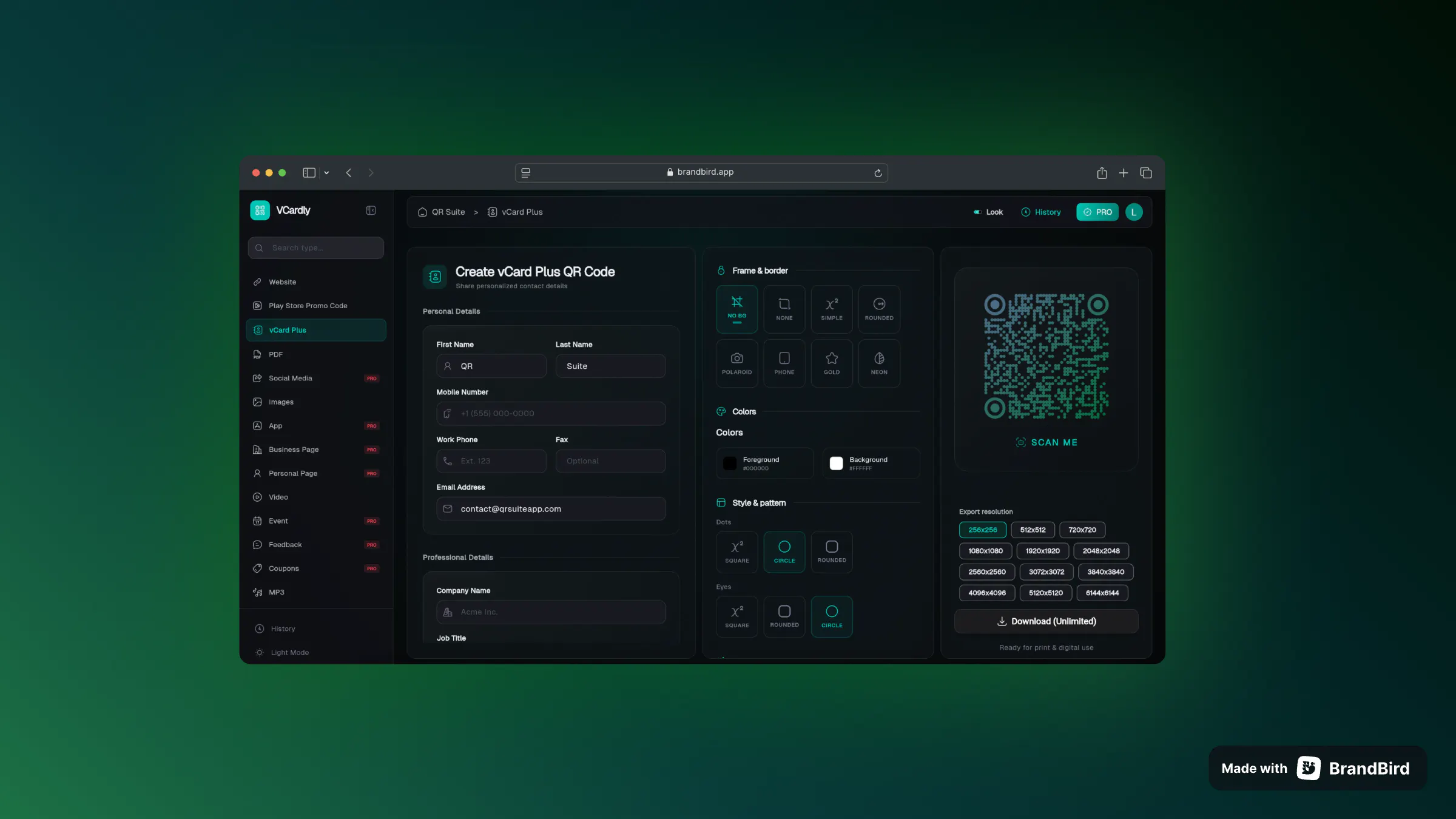1456x819 pixels.
Task: Click the Email Address input field
Action: [x=551, y=509]
